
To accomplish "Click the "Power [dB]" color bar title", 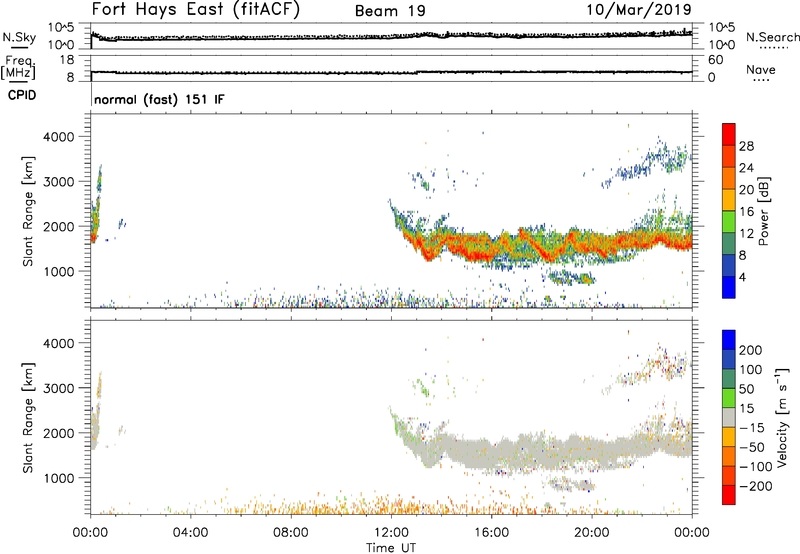I will click(764, 211).
